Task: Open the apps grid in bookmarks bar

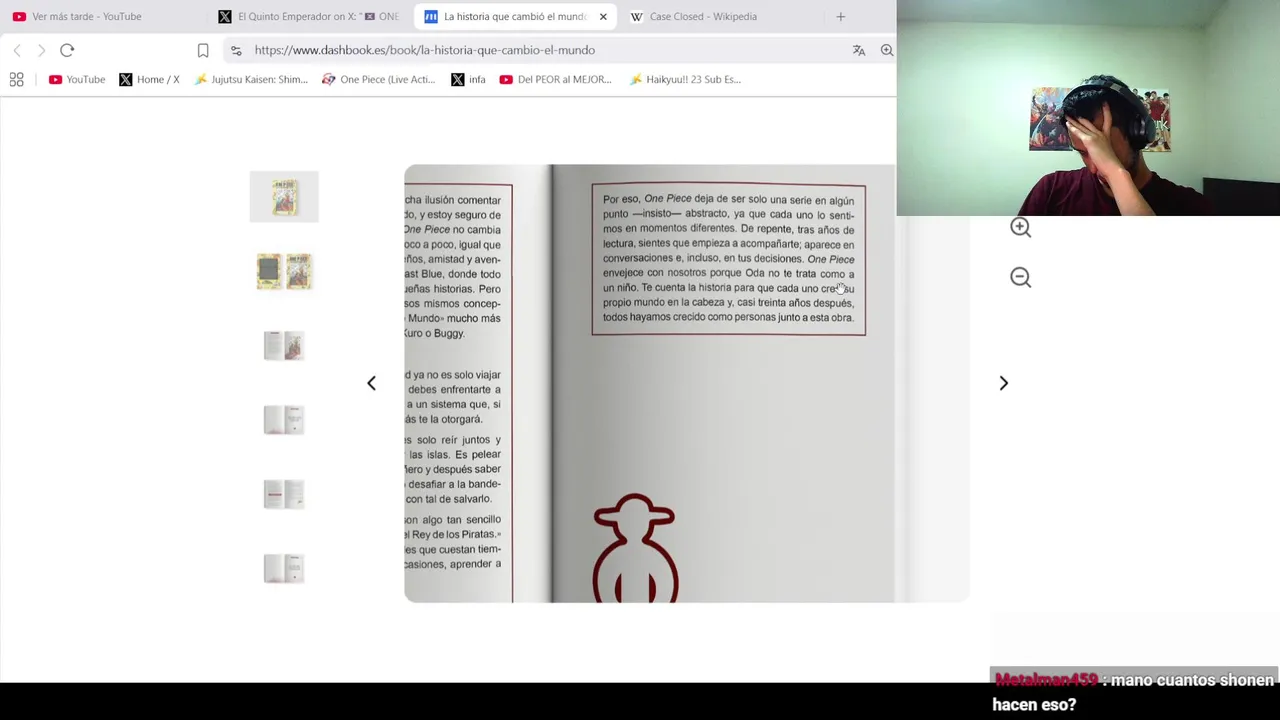Action: (x=16, y=79)
